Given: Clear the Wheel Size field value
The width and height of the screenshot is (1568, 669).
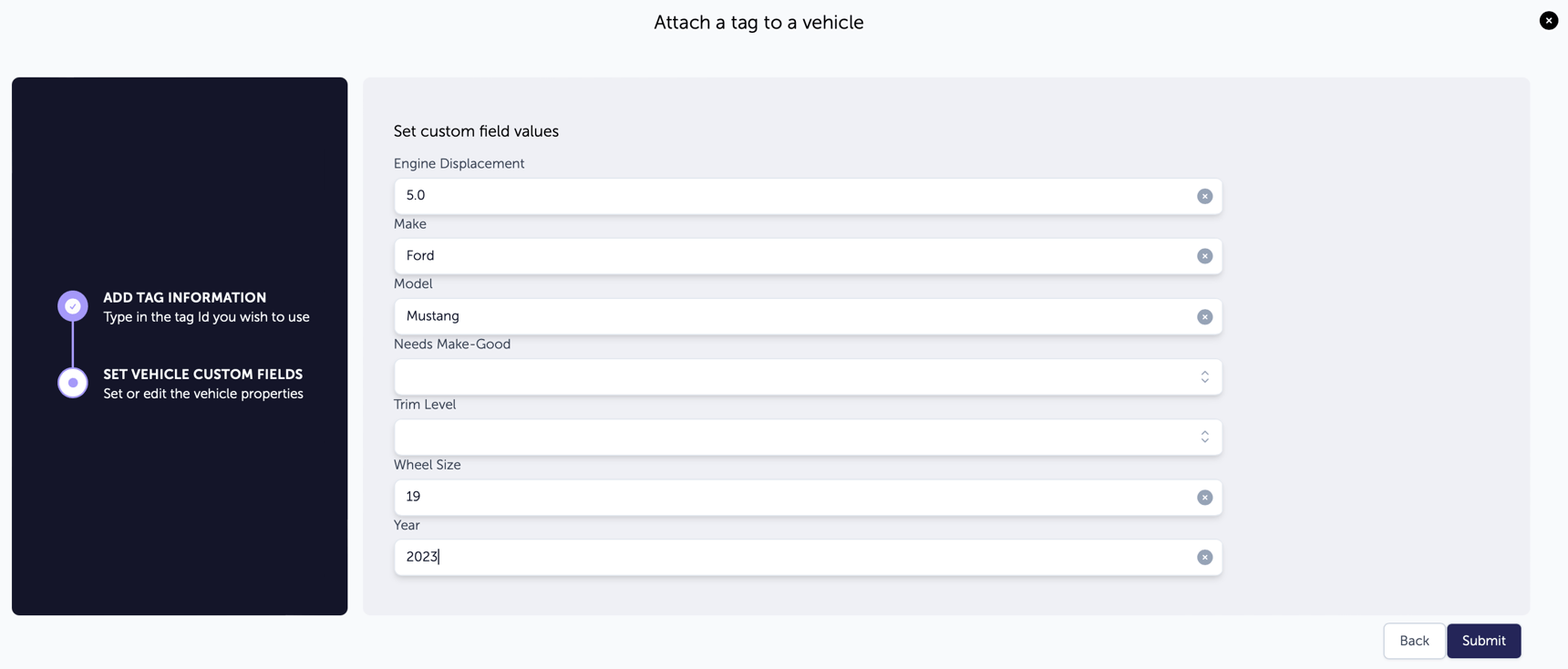Looking at the screenshot, I should pyautogui.click(x=1204, y=497).
